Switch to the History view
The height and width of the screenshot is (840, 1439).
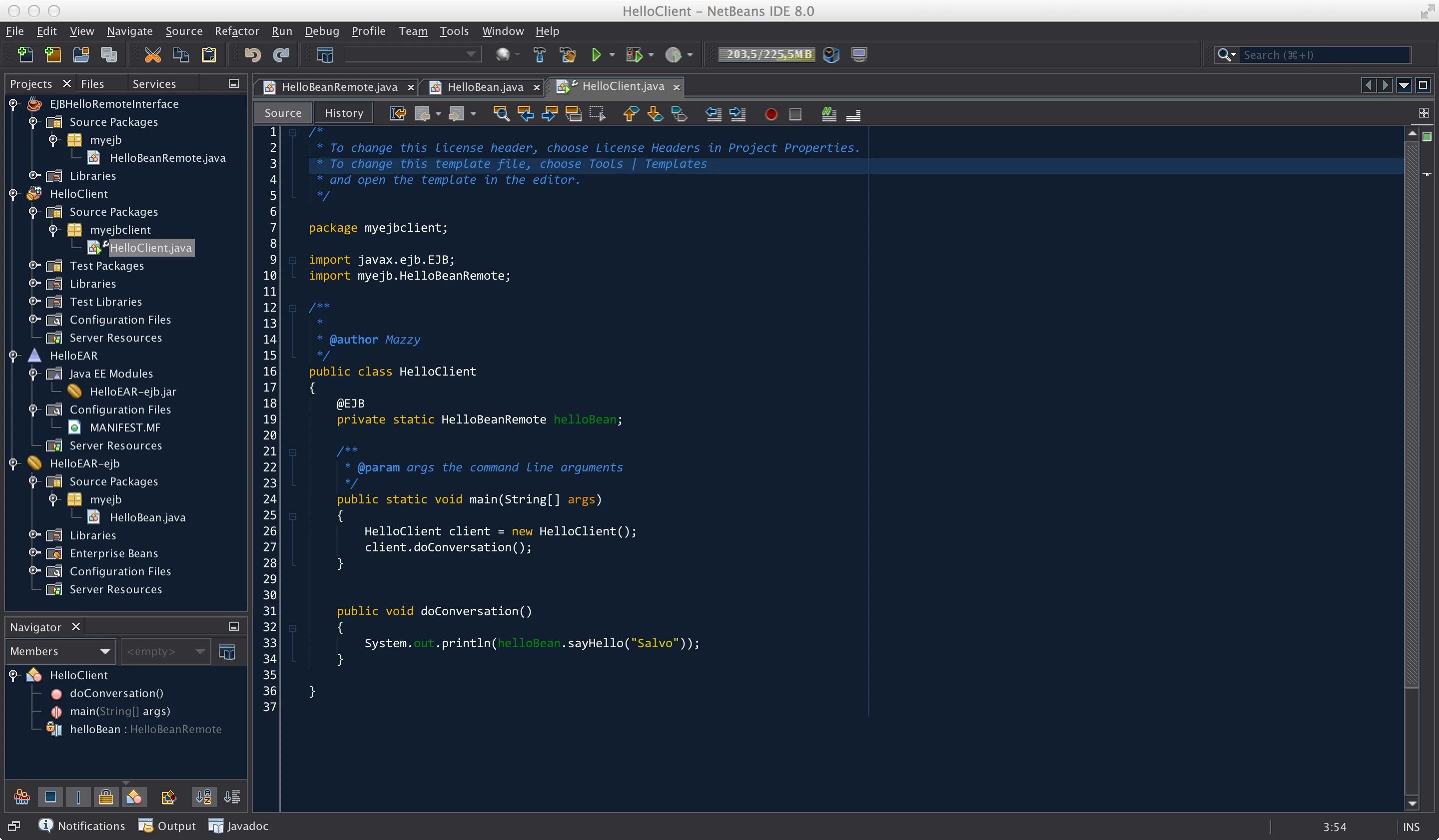click(343, 113)
